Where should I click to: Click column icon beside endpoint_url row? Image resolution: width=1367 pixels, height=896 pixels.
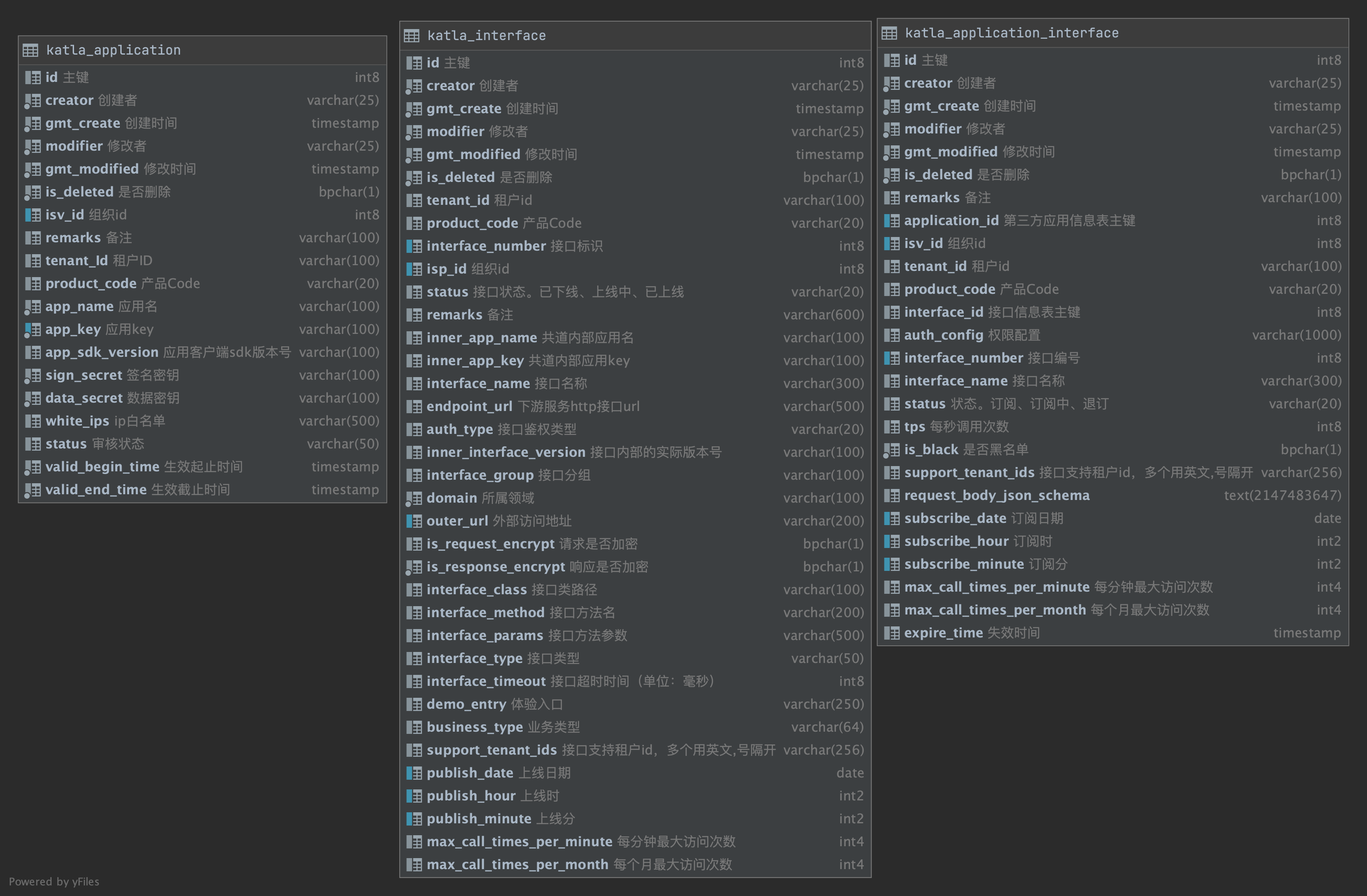[x=413, y=407]
